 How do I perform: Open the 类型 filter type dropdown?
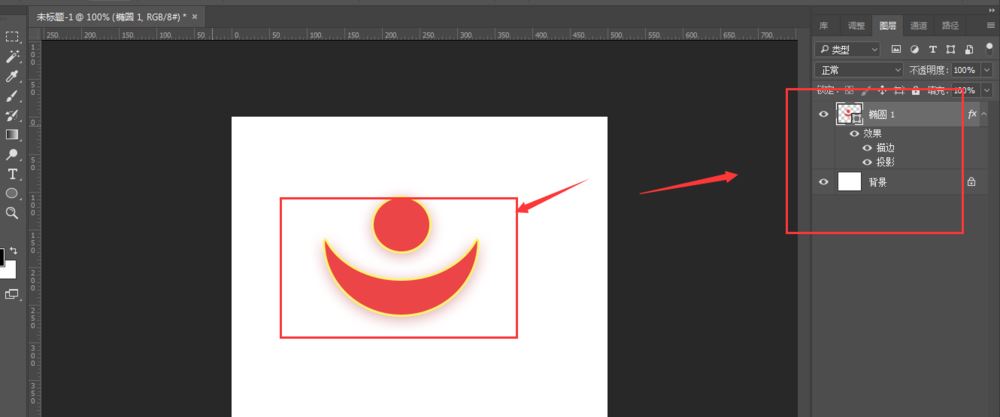(x=848, y=49)
